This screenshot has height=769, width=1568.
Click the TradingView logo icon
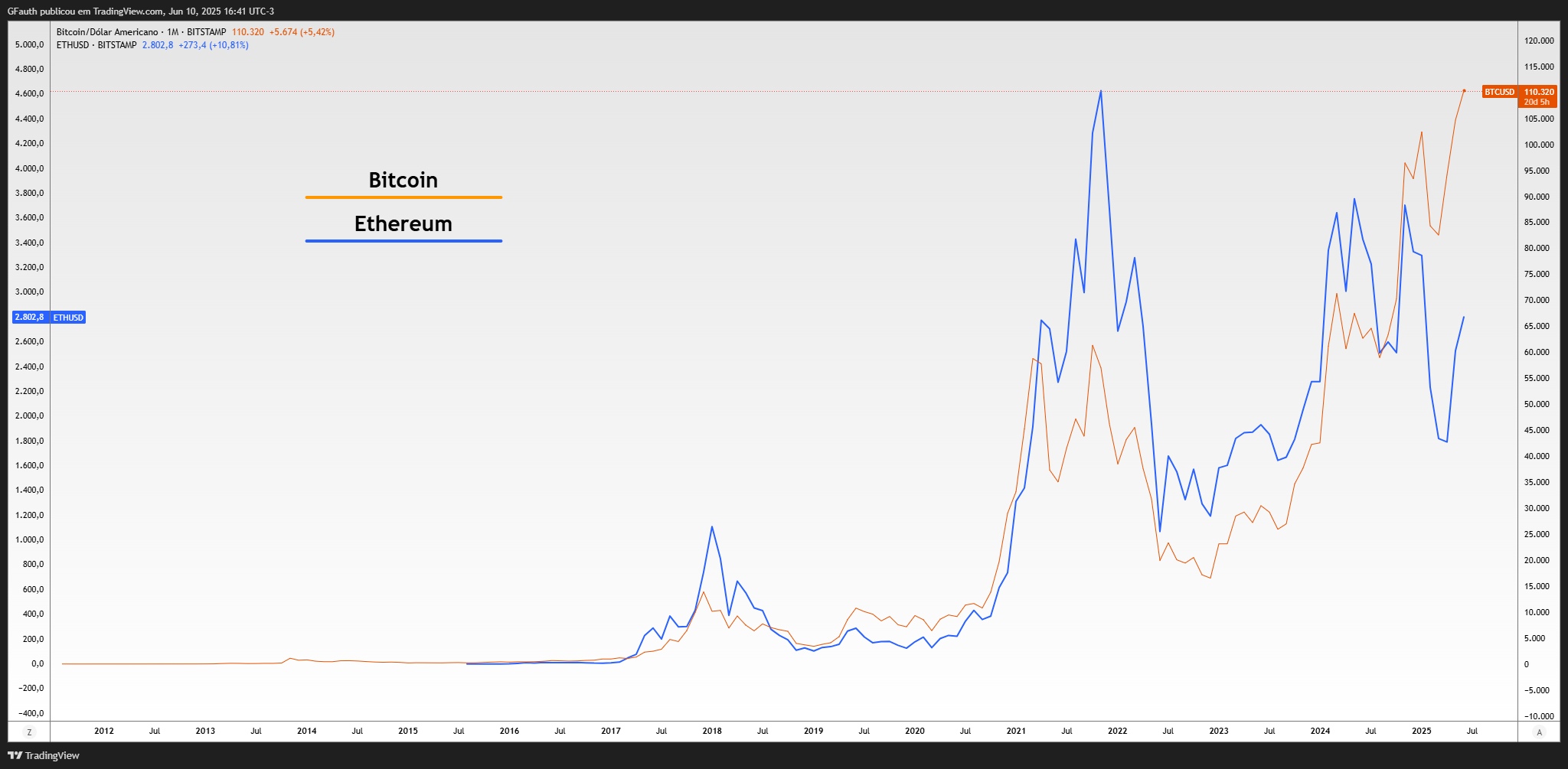click(15, 755)
